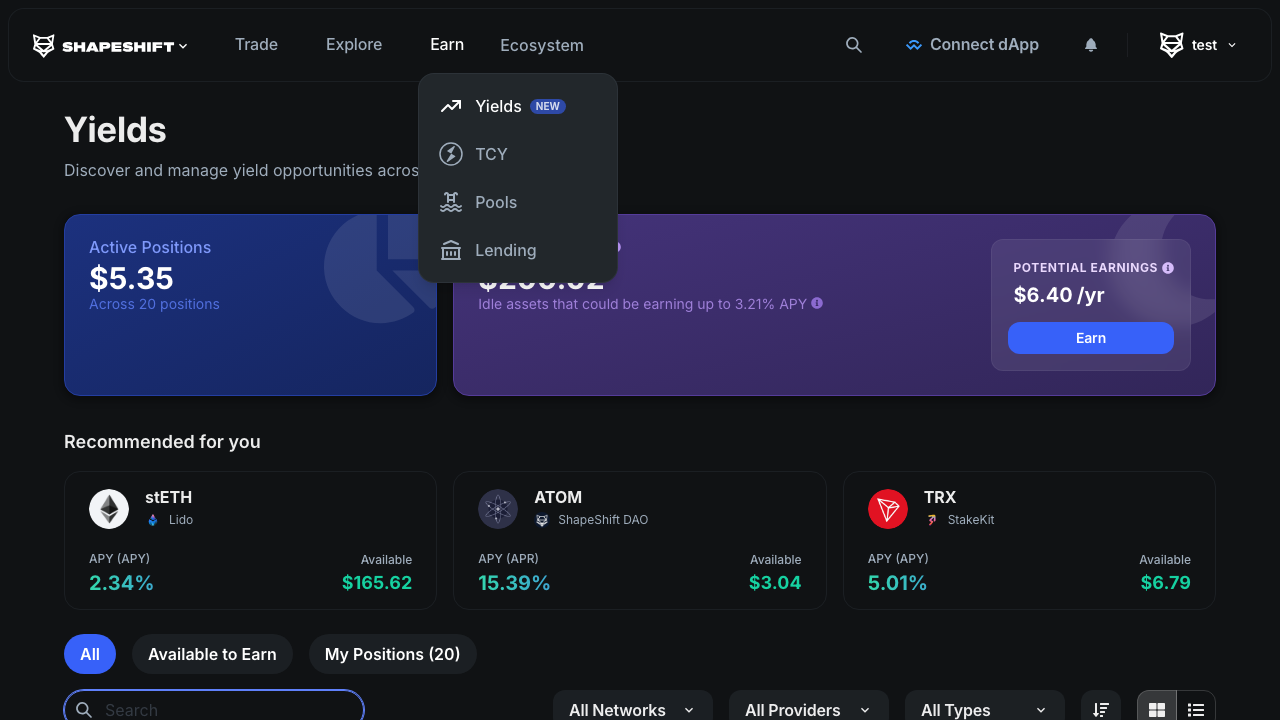Click the sort order icon
The width and height of the screenshot is (1280, 720).
tap(1101, 709)
